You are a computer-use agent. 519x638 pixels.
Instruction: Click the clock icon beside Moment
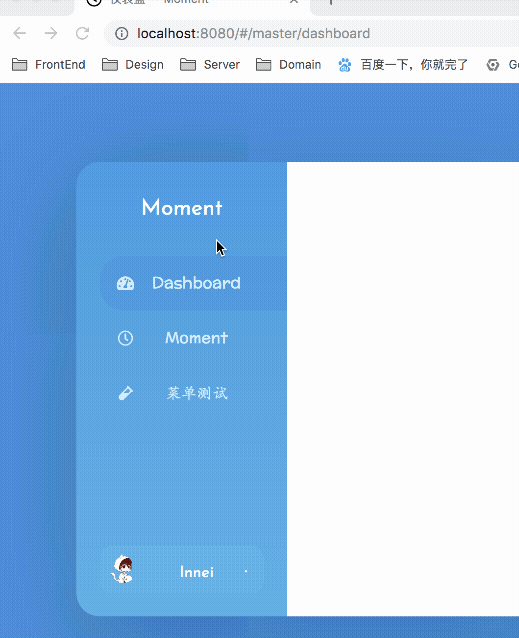click(x=125, y=338)
